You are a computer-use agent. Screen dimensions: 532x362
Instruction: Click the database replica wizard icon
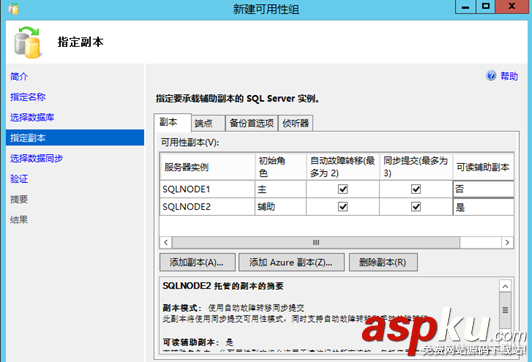[28, 42]
